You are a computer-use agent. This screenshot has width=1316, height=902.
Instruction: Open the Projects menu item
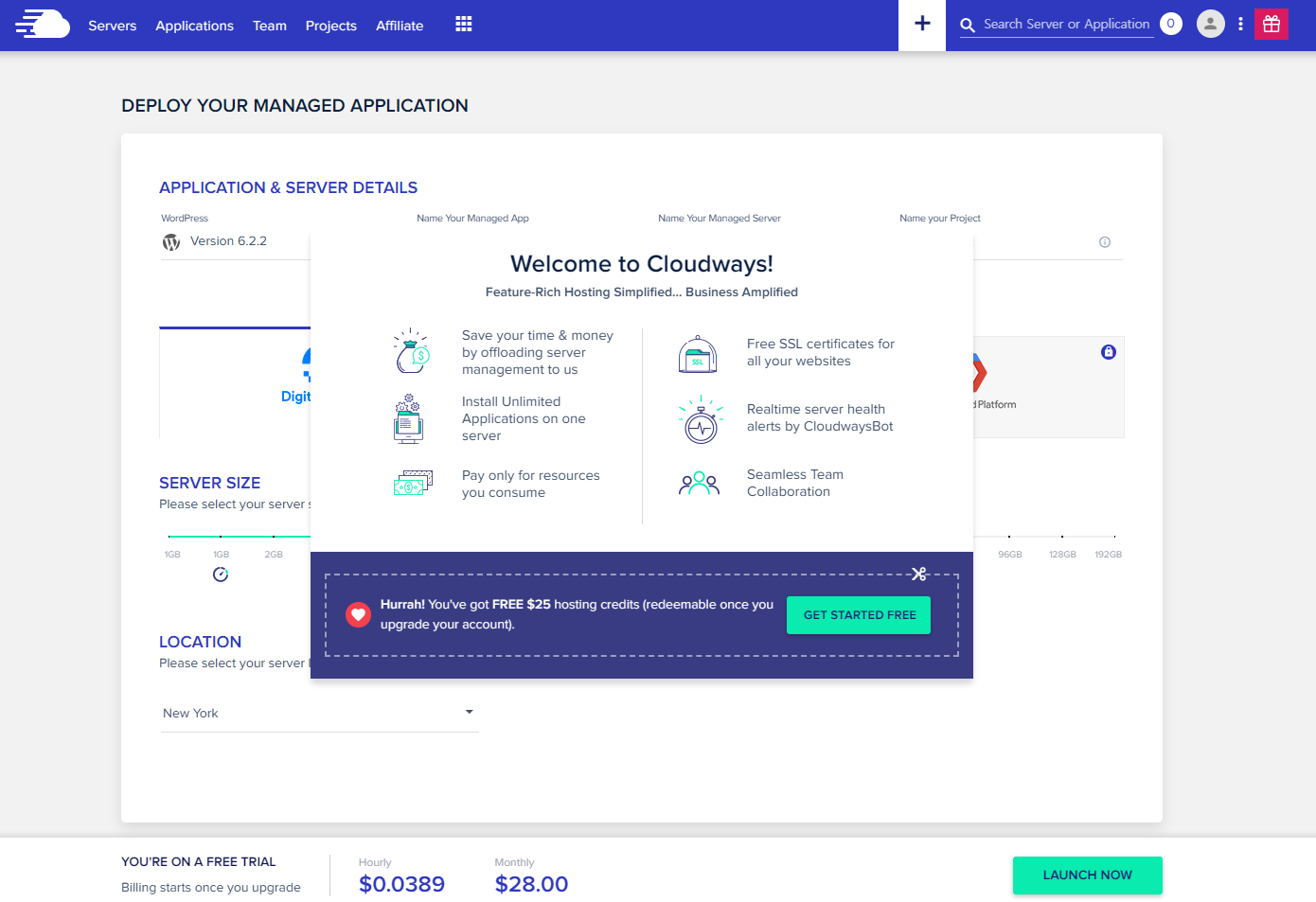(331, 26)
